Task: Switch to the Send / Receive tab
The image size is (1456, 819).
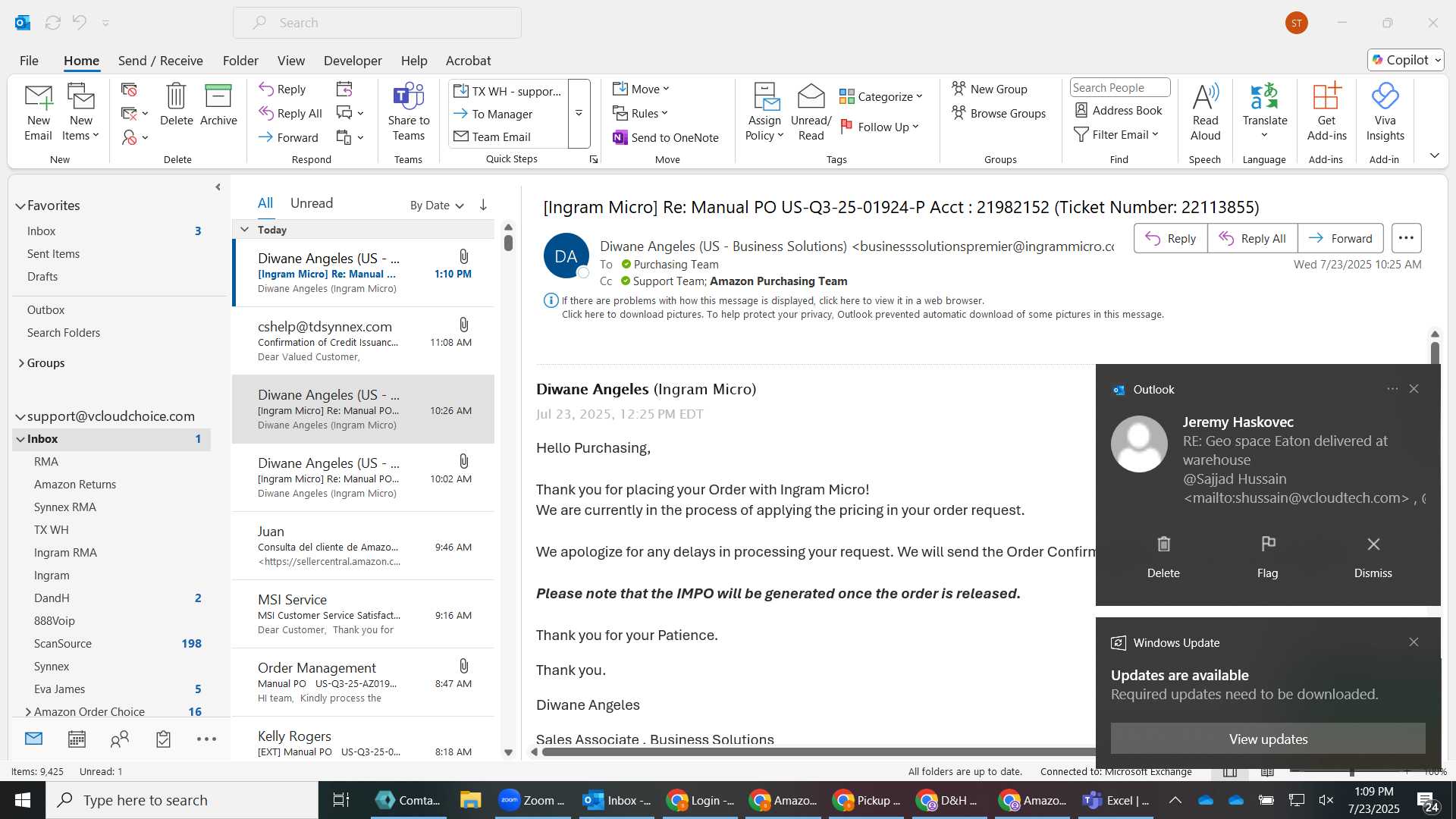Action: click(160, 61)
